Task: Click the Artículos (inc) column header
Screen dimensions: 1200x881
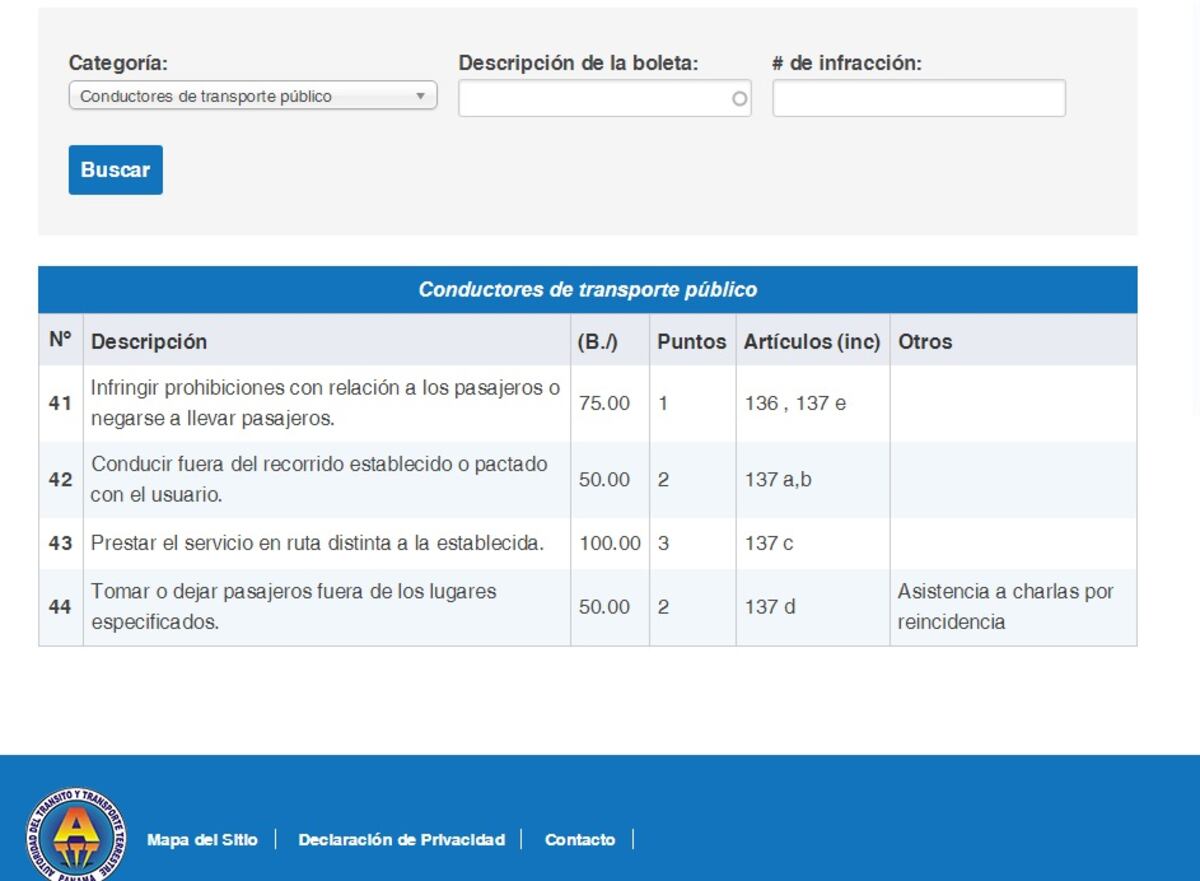Action: (x=811, y=341)
